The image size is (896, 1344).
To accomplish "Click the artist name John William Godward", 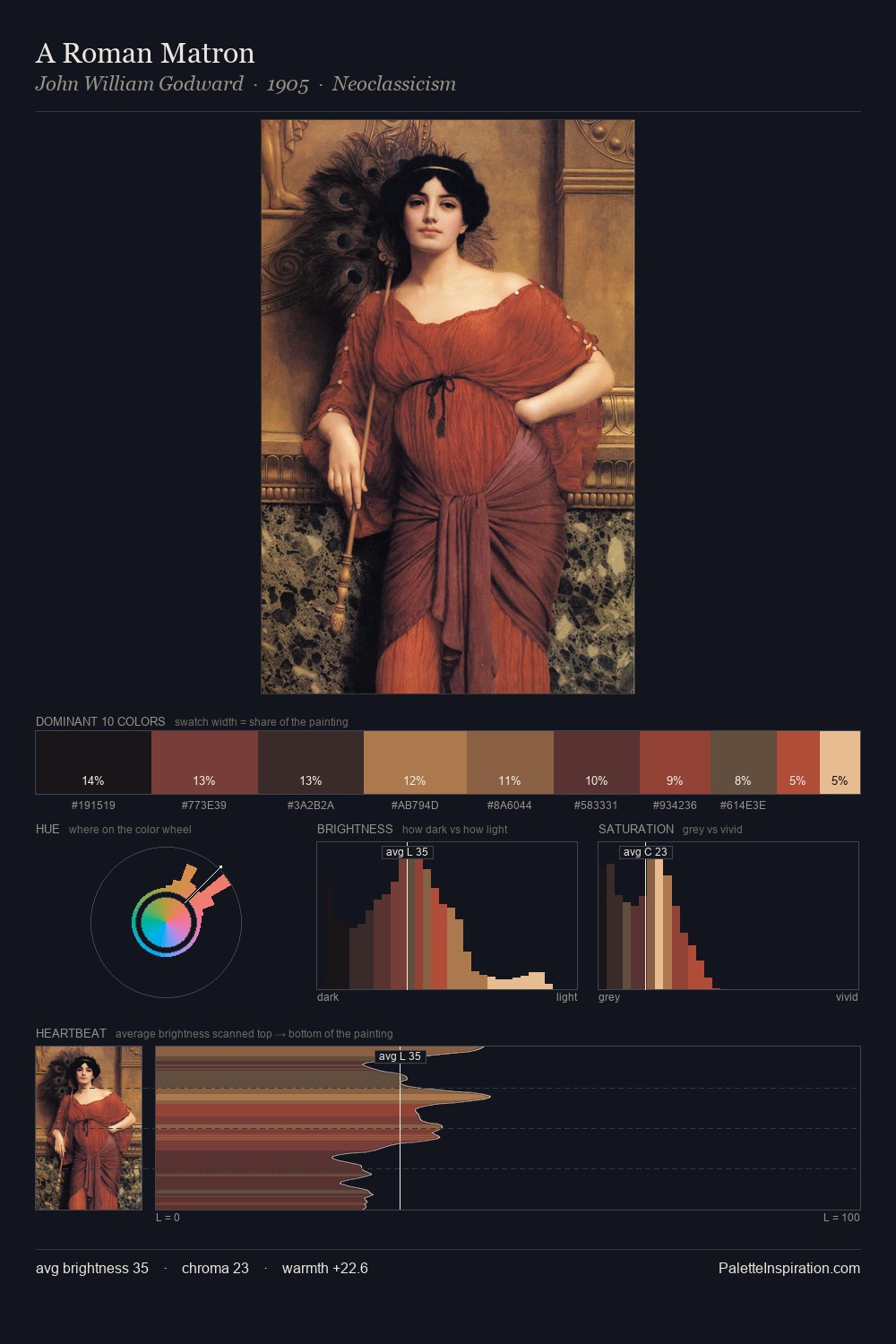I will [139, 84].
